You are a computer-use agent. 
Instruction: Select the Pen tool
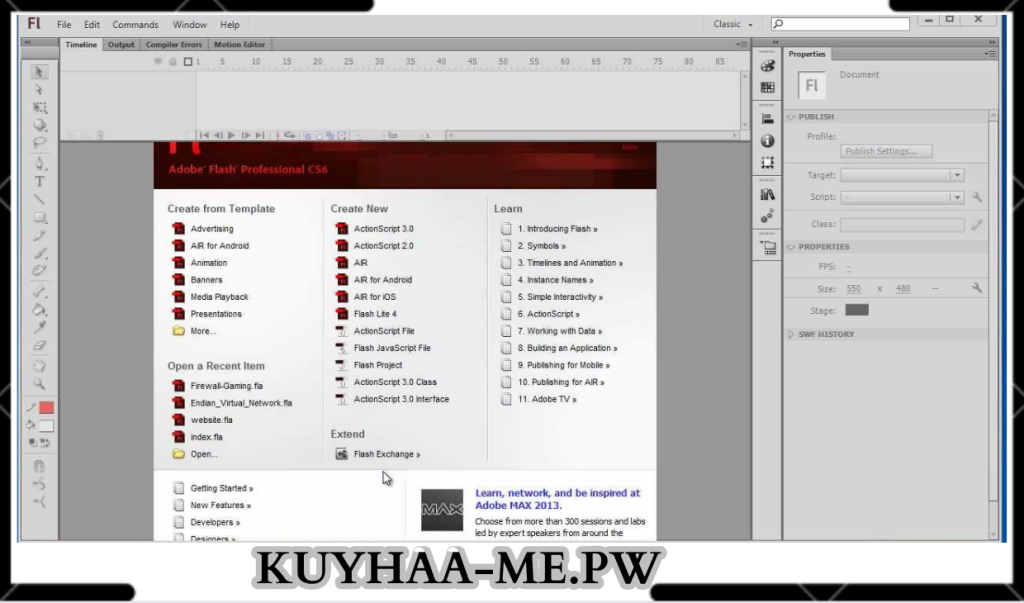click(x=39, y=163)
